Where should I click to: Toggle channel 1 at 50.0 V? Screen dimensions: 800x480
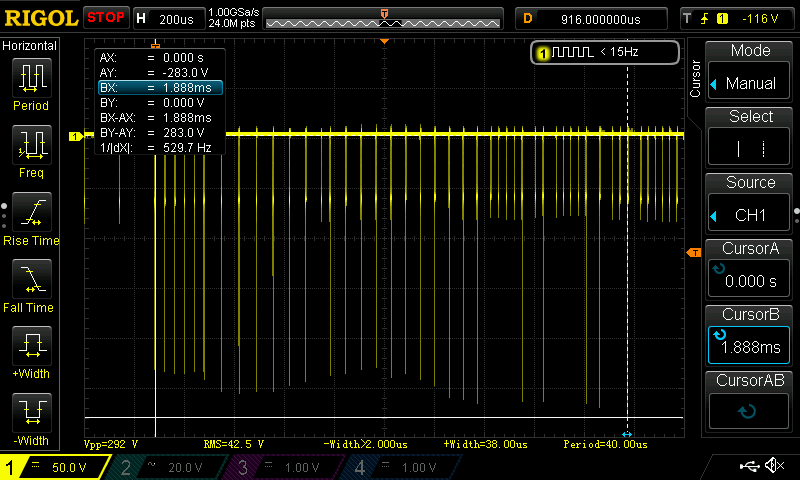click(57, 467)
